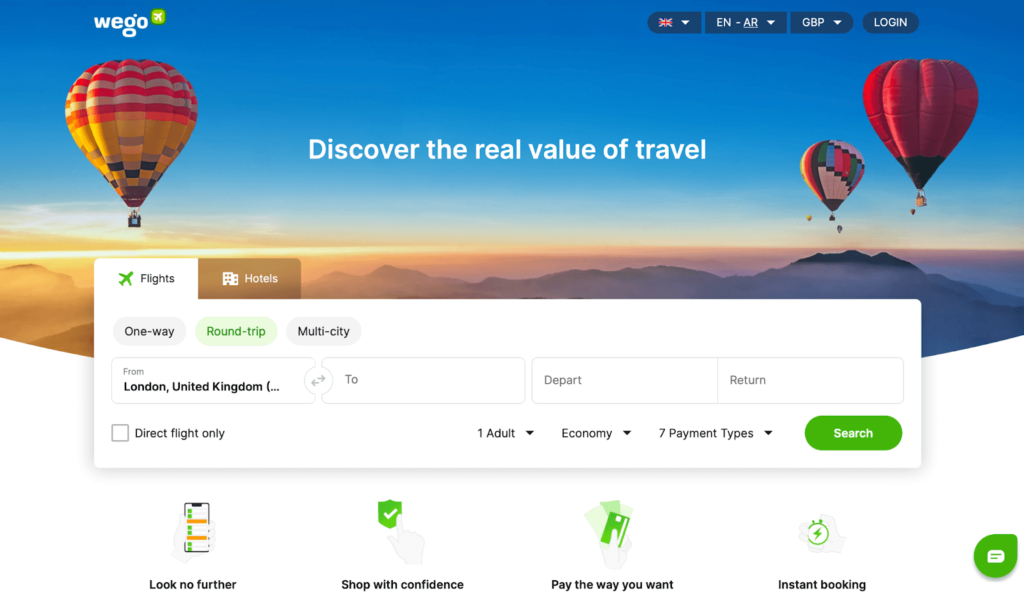Image resolution: width=1024 pixels, height=593 pixels.
Task: Click the LOGIN button
Action: (x=890, y=23)
